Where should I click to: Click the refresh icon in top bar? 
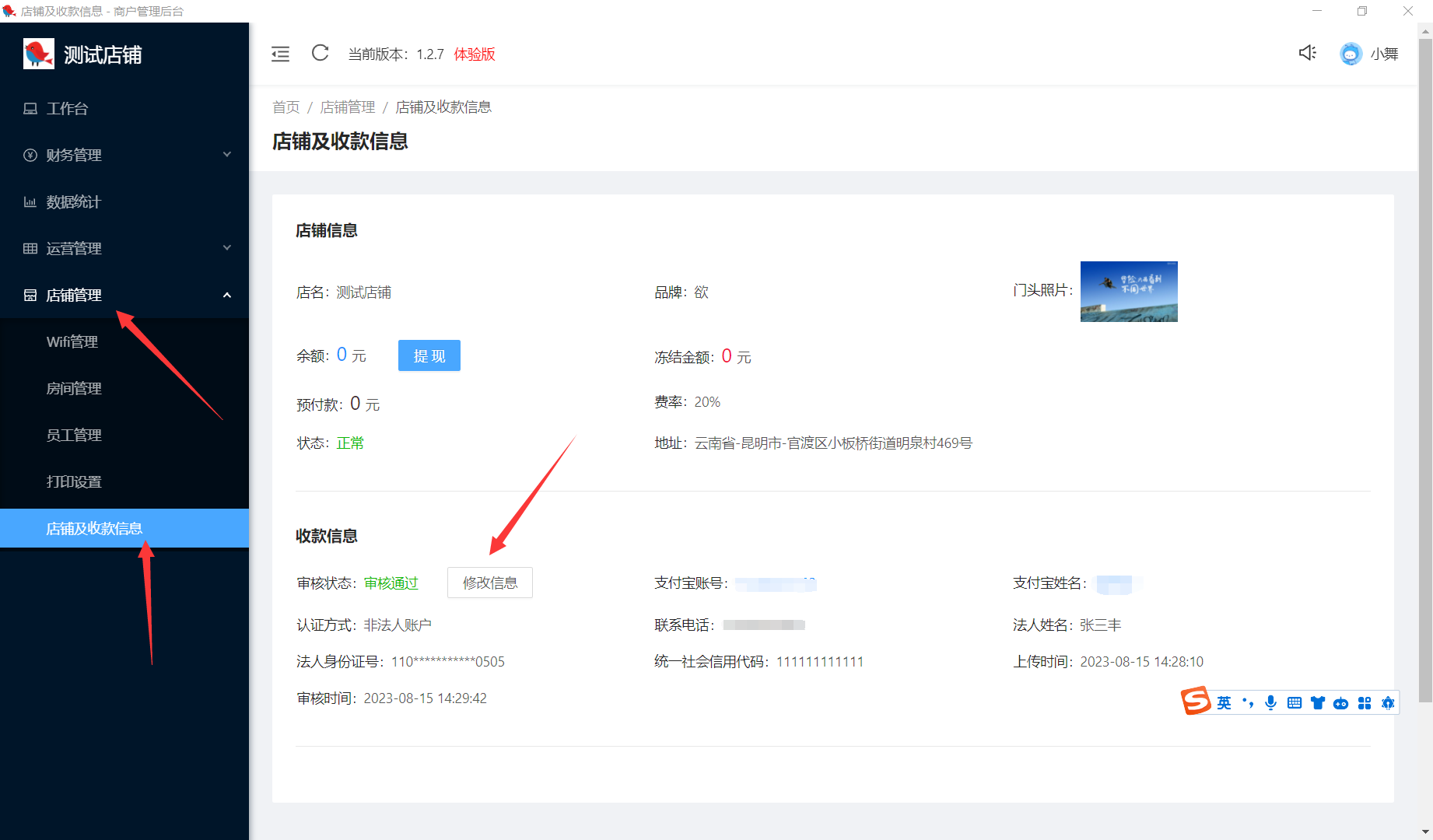click(x=320, y=53)
